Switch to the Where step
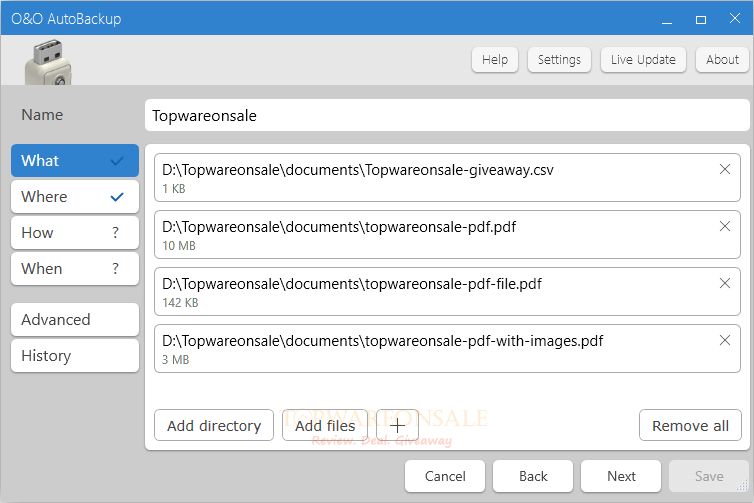The width and height of the screenshot is (754, 503). pyautogui.click(x=75, y=197)
